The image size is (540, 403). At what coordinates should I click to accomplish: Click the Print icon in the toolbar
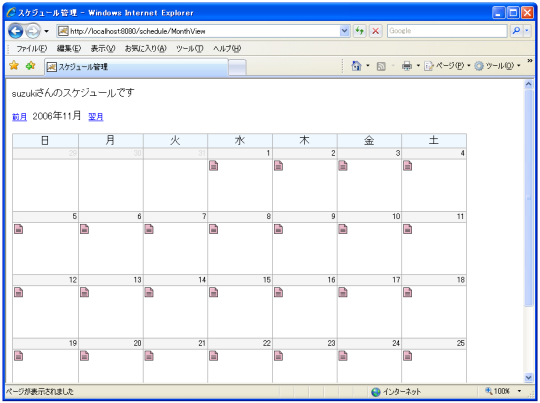(x=407, y=65)
